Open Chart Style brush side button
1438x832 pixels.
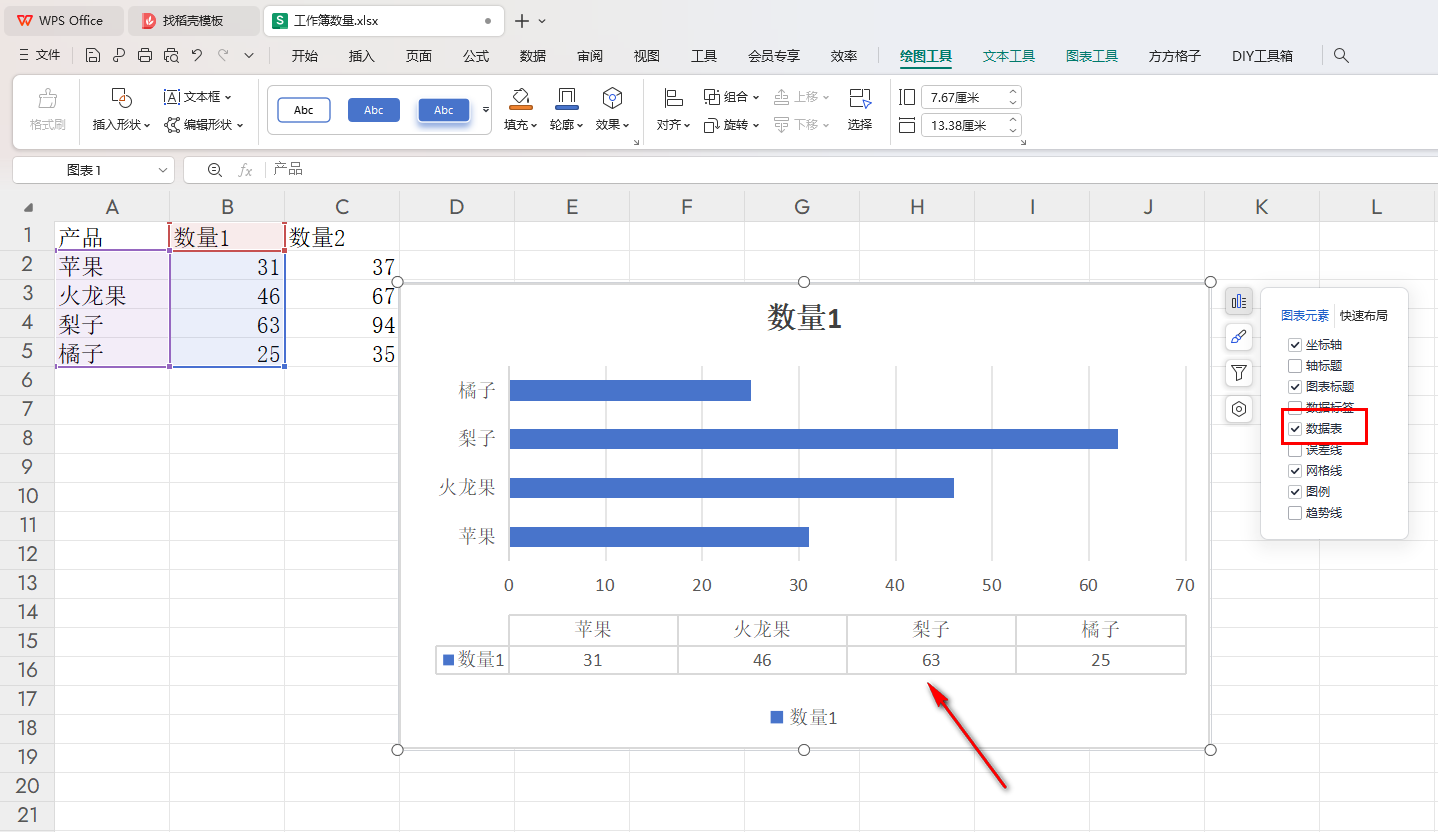[1239, 337]
